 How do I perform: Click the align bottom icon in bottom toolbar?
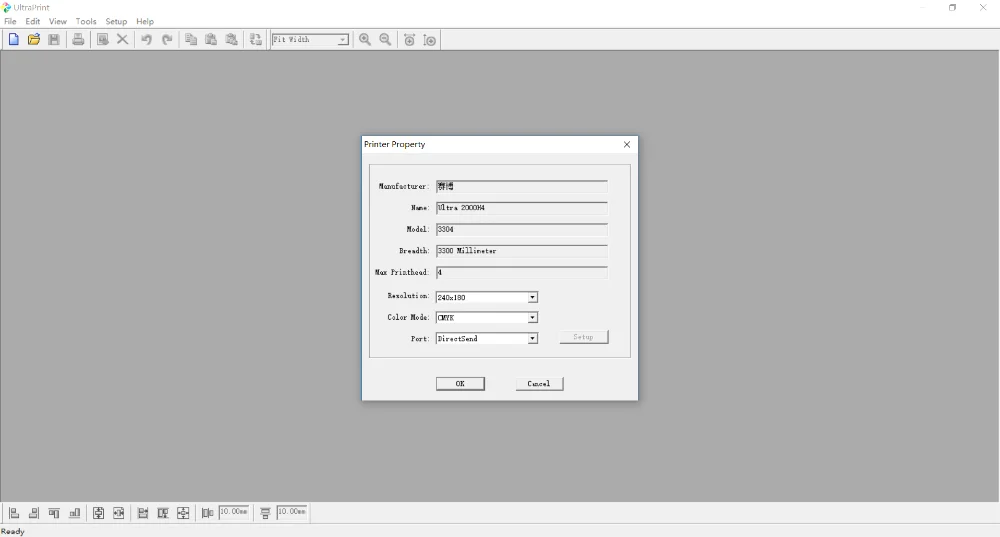75,513
